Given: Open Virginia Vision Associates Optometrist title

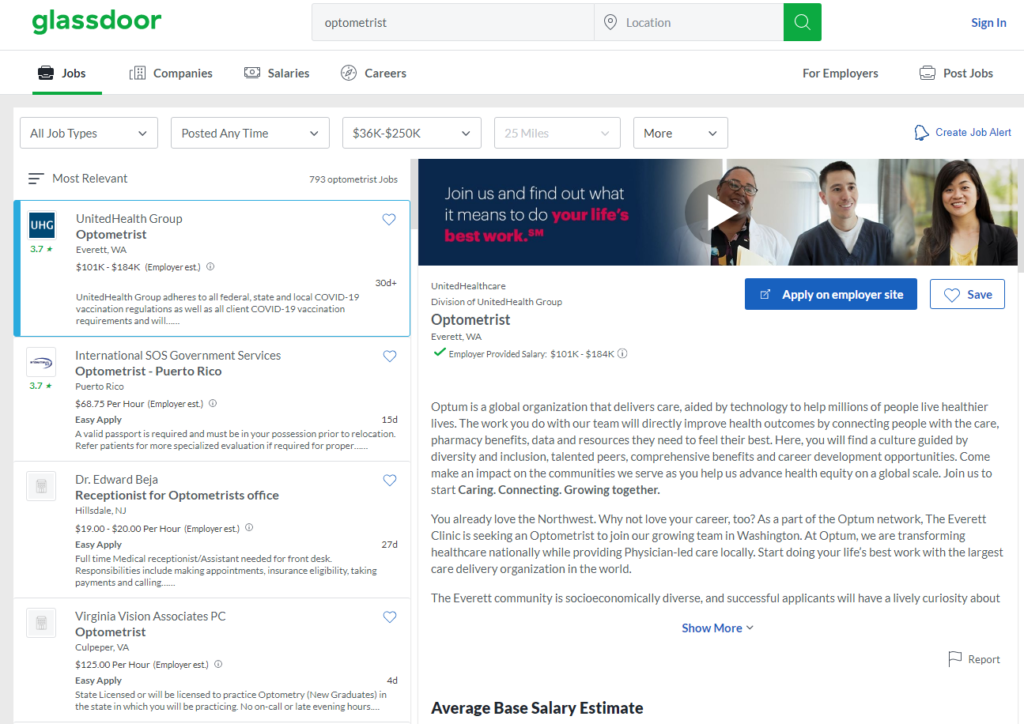Looking at the screenshot, I should click(x=110, y=632).
